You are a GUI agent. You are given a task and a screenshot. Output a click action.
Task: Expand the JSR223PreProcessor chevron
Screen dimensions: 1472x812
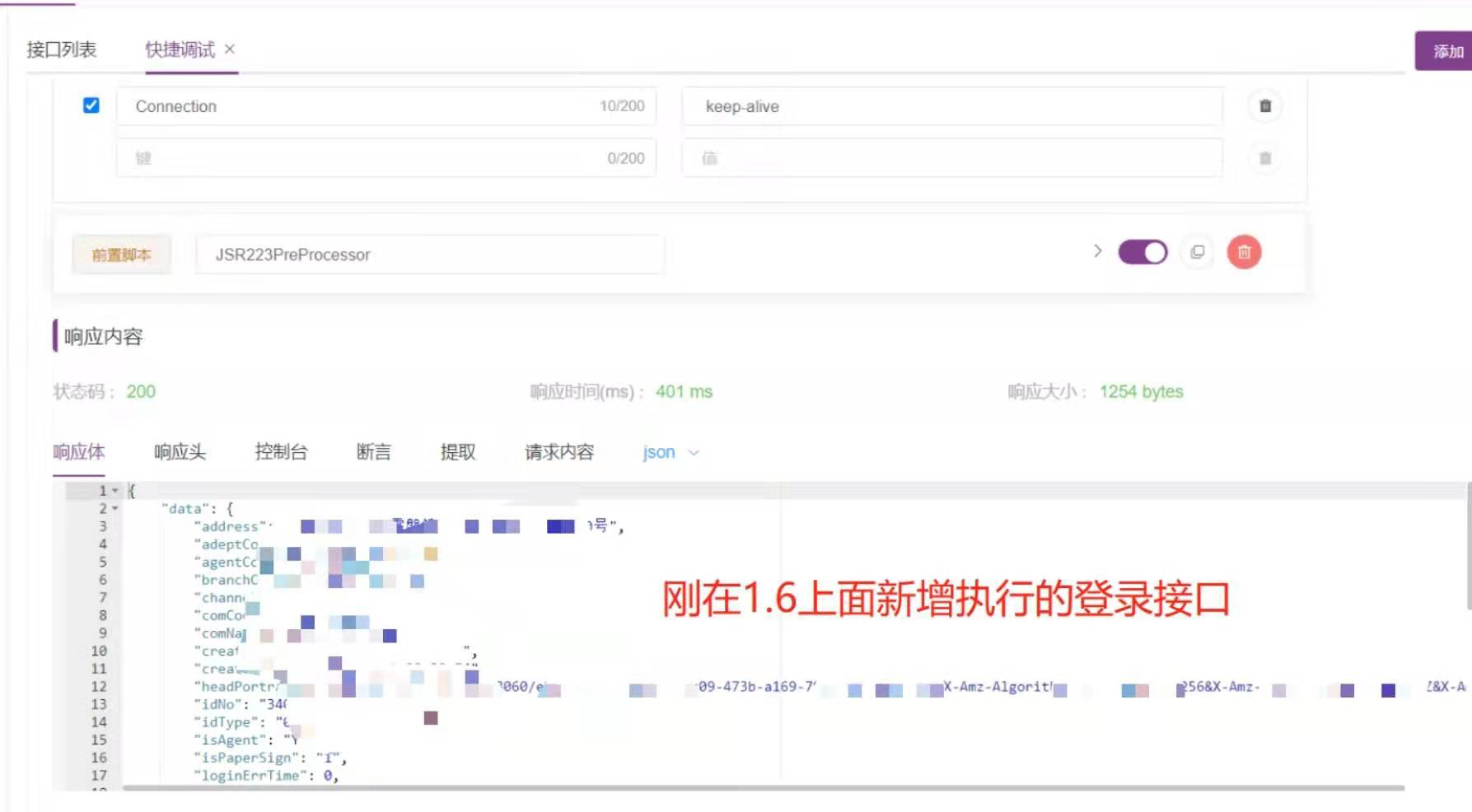coord(1097,251)
